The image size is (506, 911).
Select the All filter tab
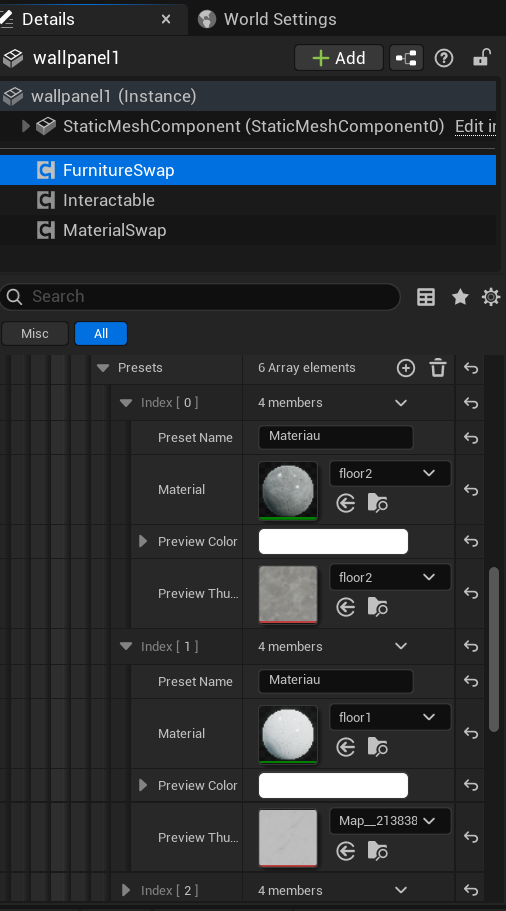(101, 333)
